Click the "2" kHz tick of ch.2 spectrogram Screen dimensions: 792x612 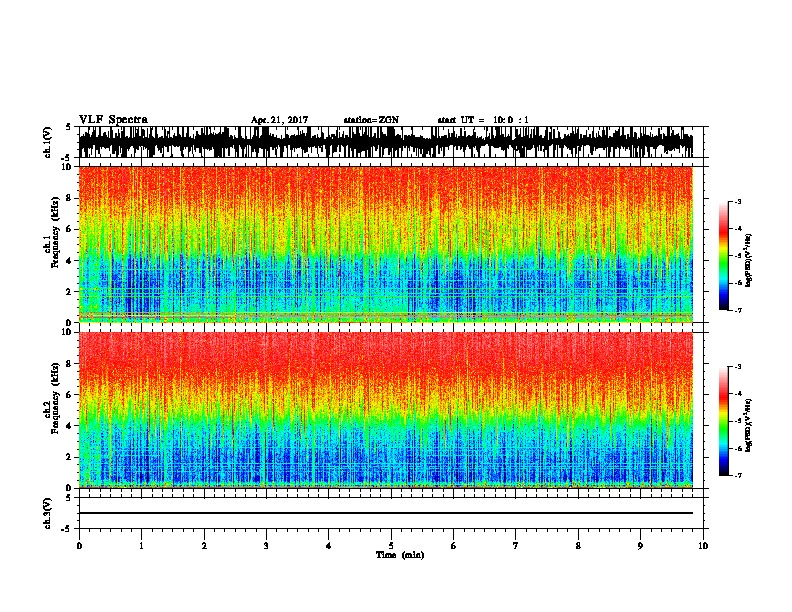click(x=70, y=457)
